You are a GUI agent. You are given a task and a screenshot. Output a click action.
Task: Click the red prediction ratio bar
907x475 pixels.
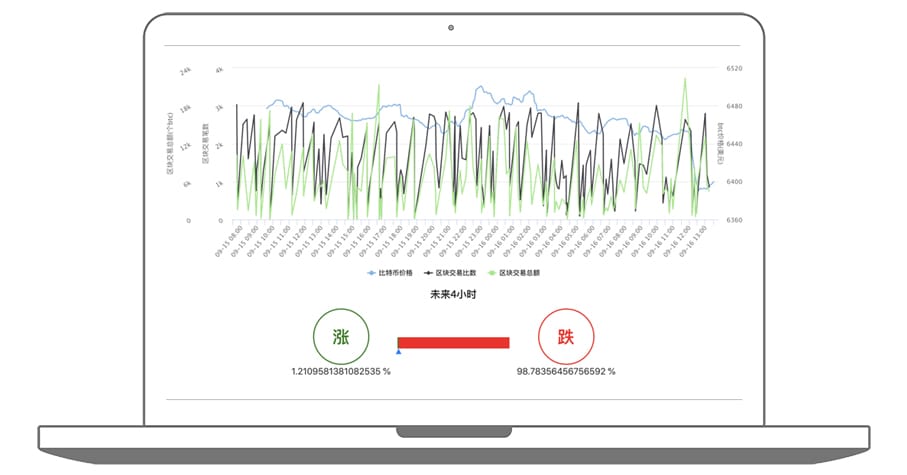(454, 343)
